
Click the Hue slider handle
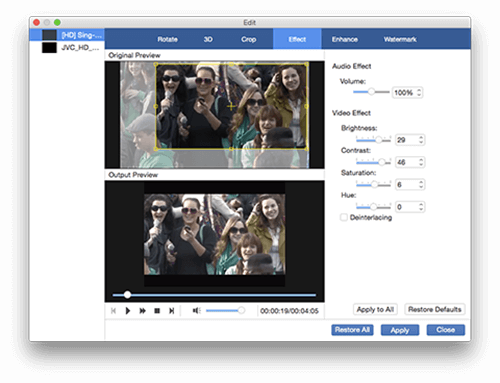coord(374,207)
